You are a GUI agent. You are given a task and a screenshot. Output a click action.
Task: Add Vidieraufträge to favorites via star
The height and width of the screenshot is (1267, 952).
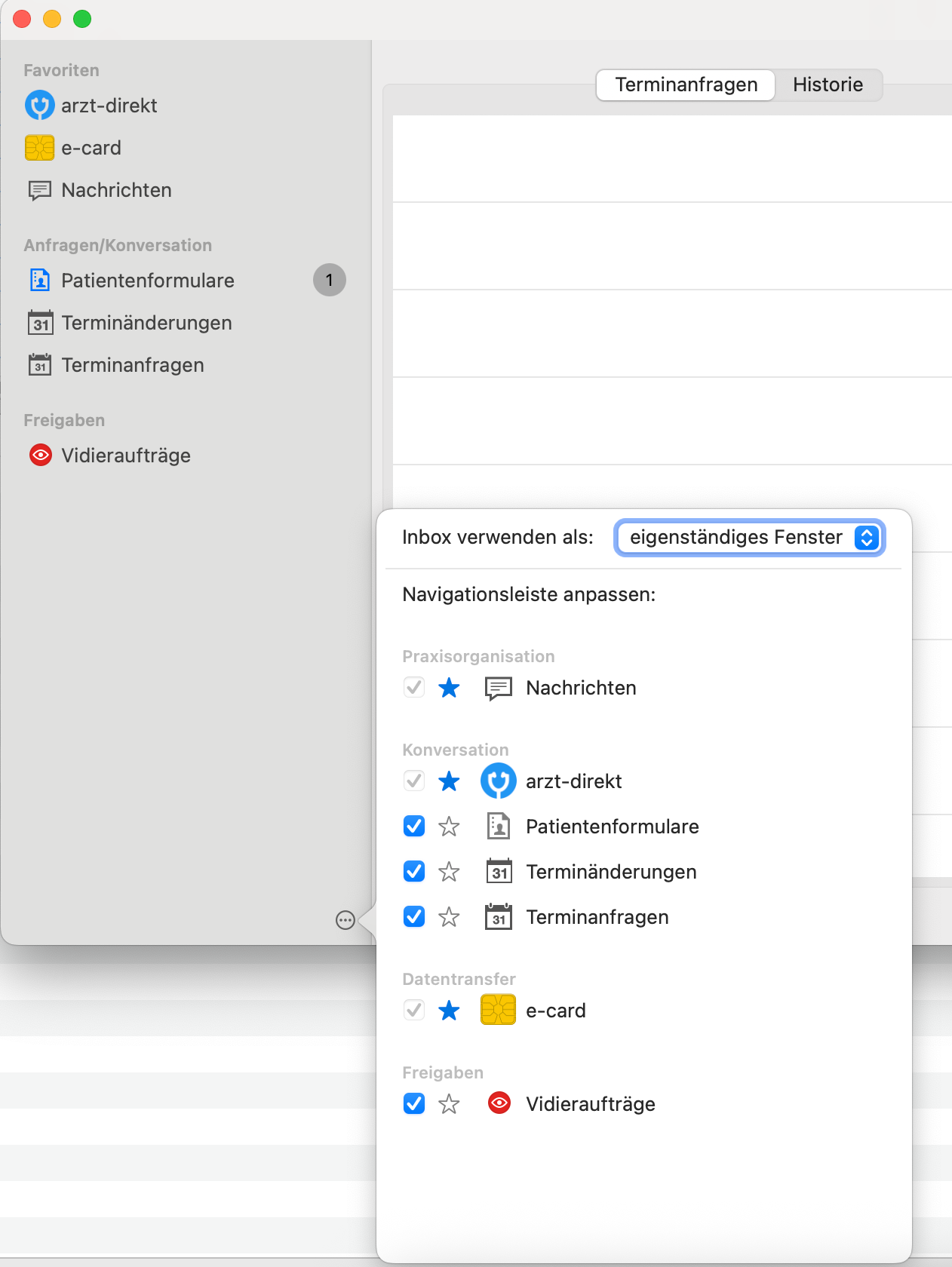pos(449,1104)
